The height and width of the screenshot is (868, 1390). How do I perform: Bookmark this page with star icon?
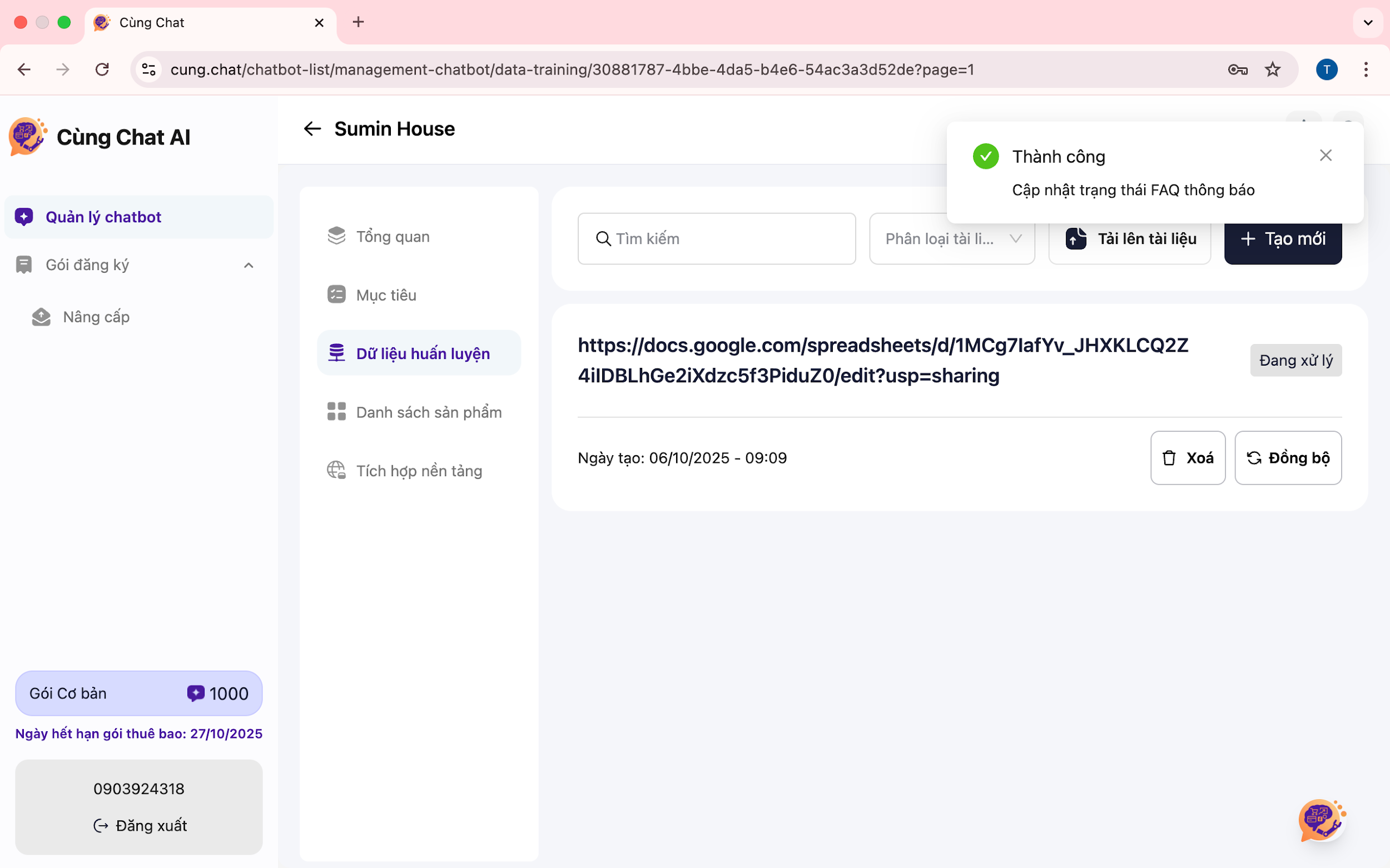1272,70
